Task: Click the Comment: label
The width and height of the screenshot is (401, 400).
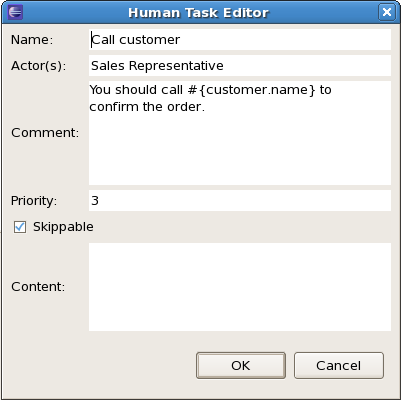Action: [45, 133]
